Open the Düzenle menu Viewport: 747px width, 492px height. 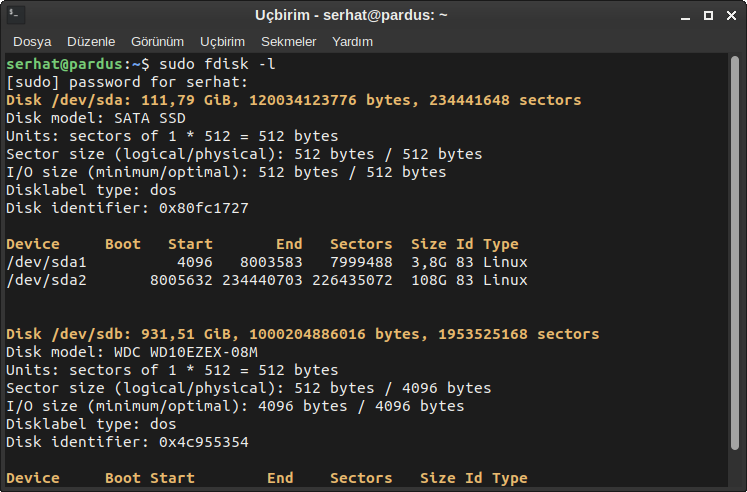(x=91, y=42)
